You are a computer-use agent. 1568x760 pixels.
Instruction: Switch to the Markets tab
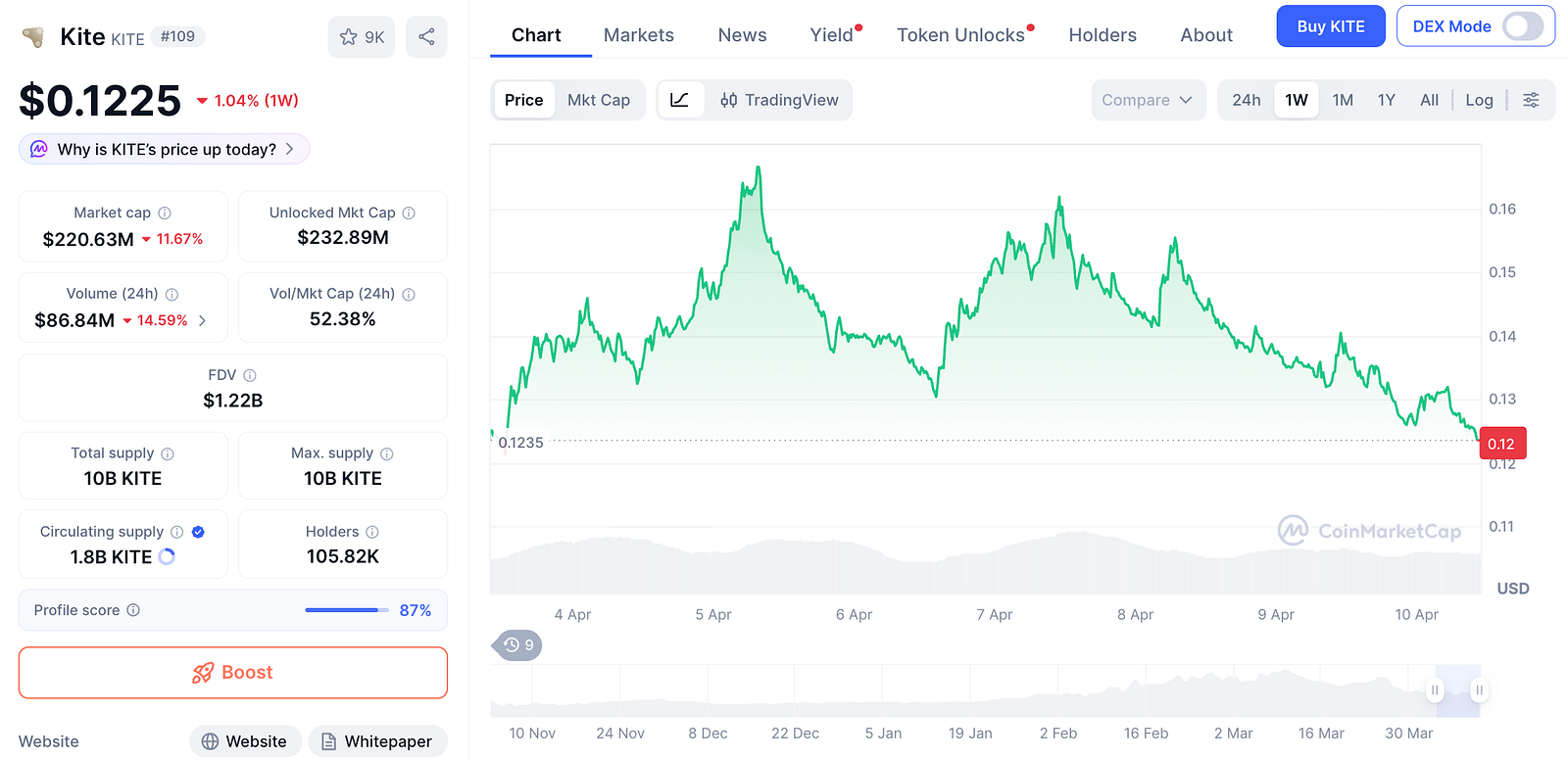(639, 35)
